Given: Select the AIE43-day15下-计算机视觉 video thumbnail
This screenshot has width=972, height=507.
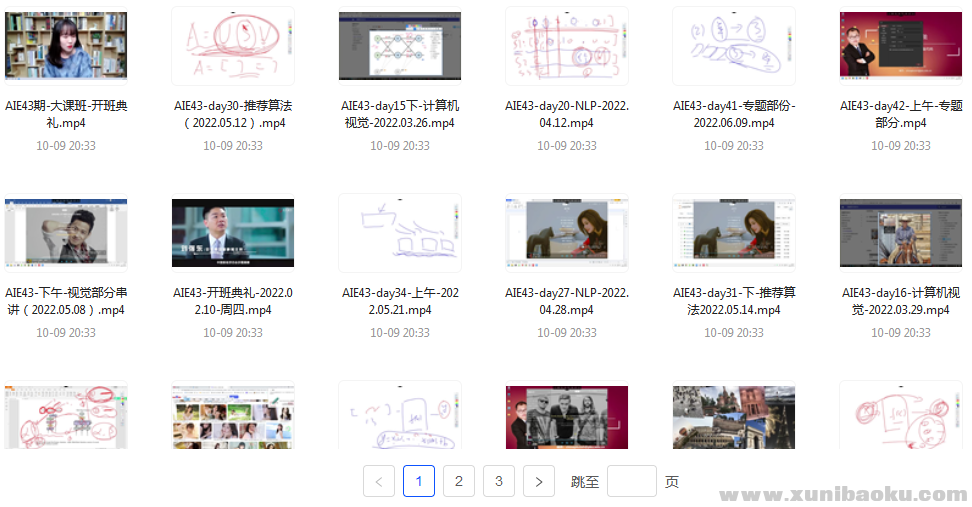Looking at the screenshot, I should [x=400, y=46].
